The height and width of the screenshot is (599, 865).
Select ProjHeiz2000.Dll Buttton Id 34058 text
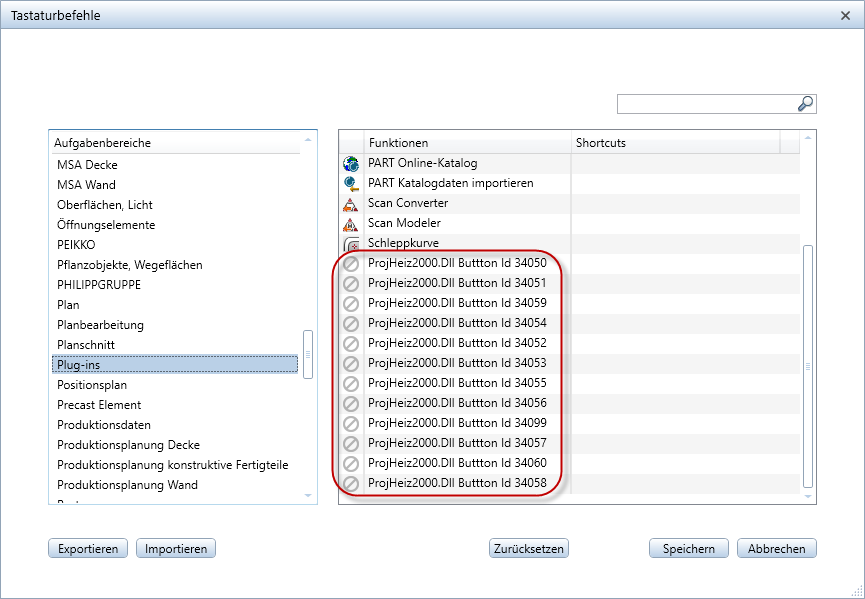[x=457, y=483]
